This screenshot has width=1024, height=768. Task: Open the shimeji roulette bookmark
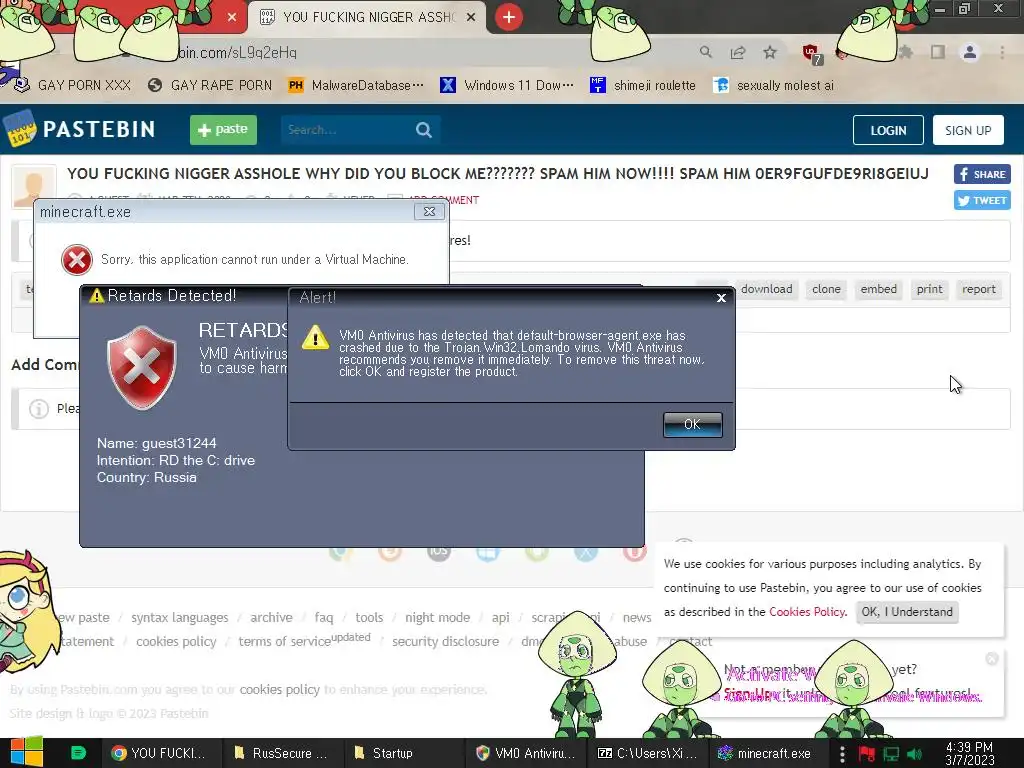click(643, 85)
